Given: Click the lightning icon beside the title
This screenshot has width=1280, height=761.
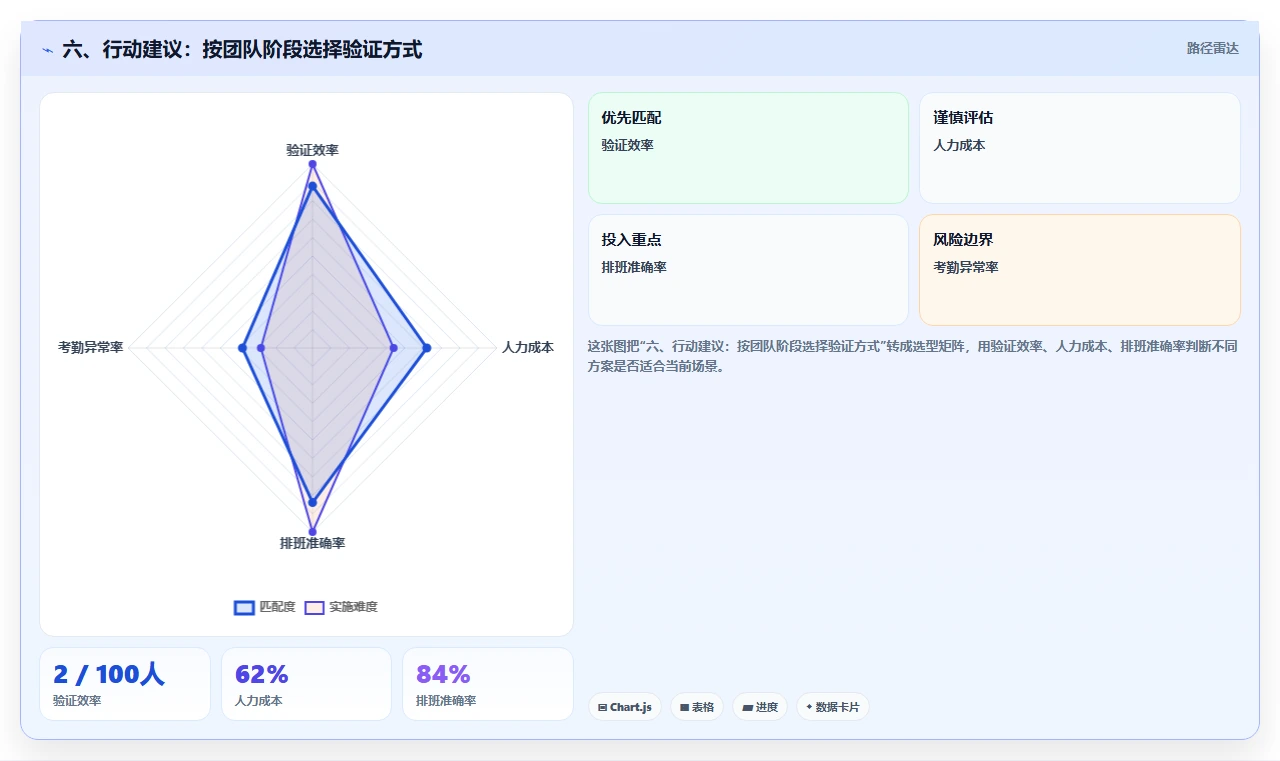Looking at the screenshot, I should tap(47, 49).
